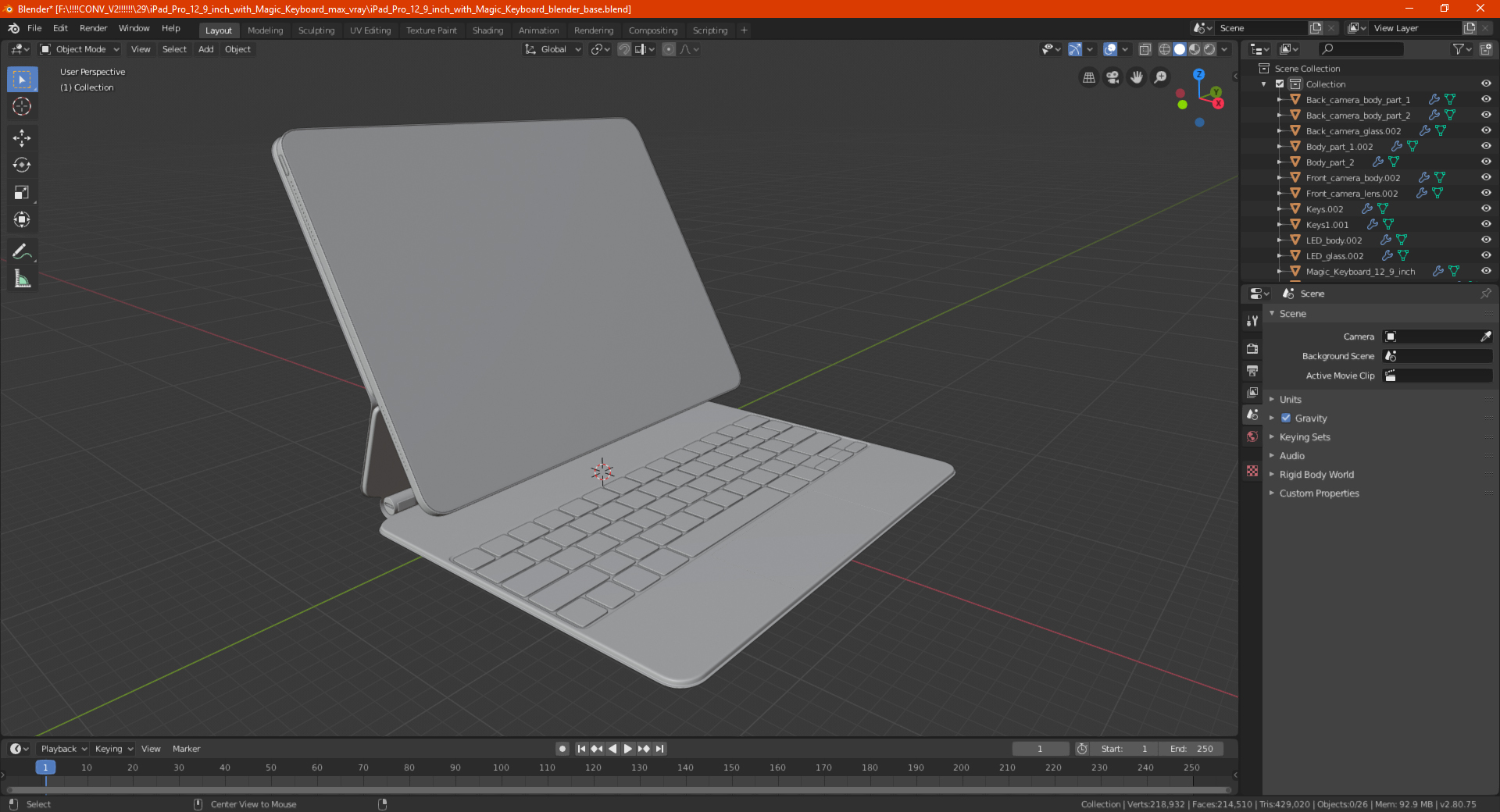Toggle auto keying record button

coord(562,749)
